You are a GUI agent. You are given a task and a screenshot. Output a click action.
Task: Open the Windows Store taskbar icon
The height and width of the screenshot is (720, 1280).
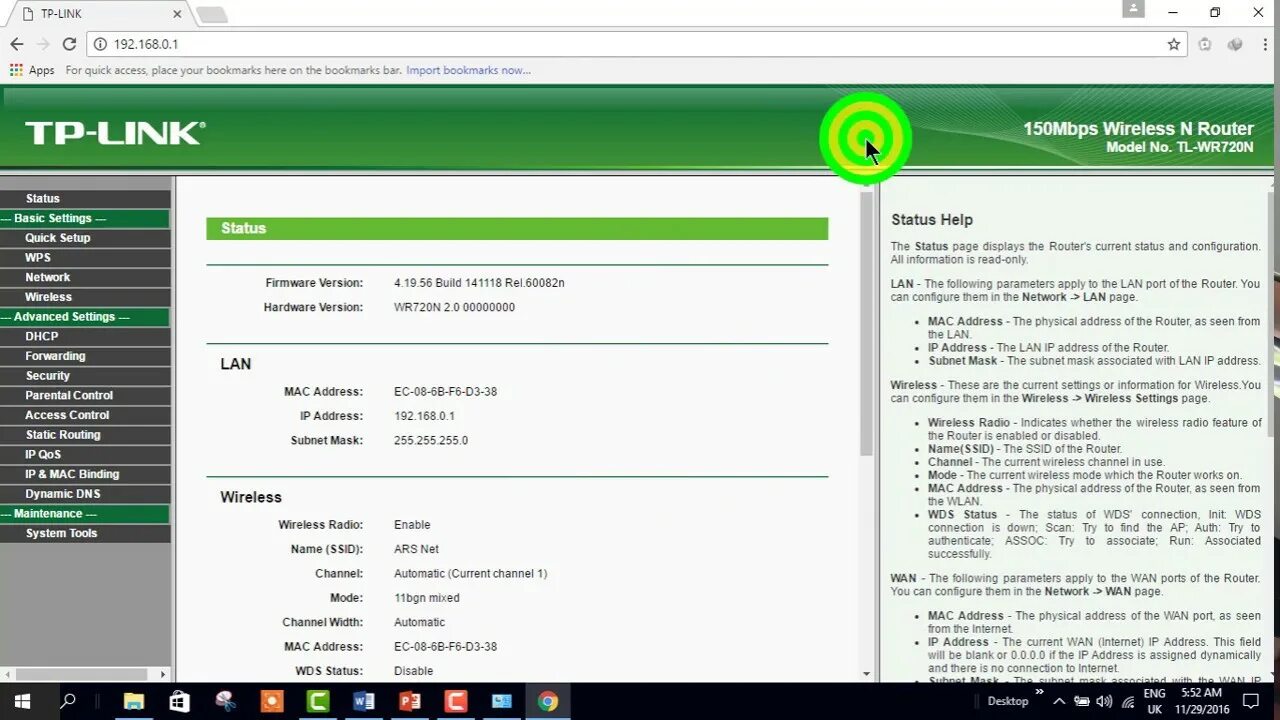tap(180, 701)
